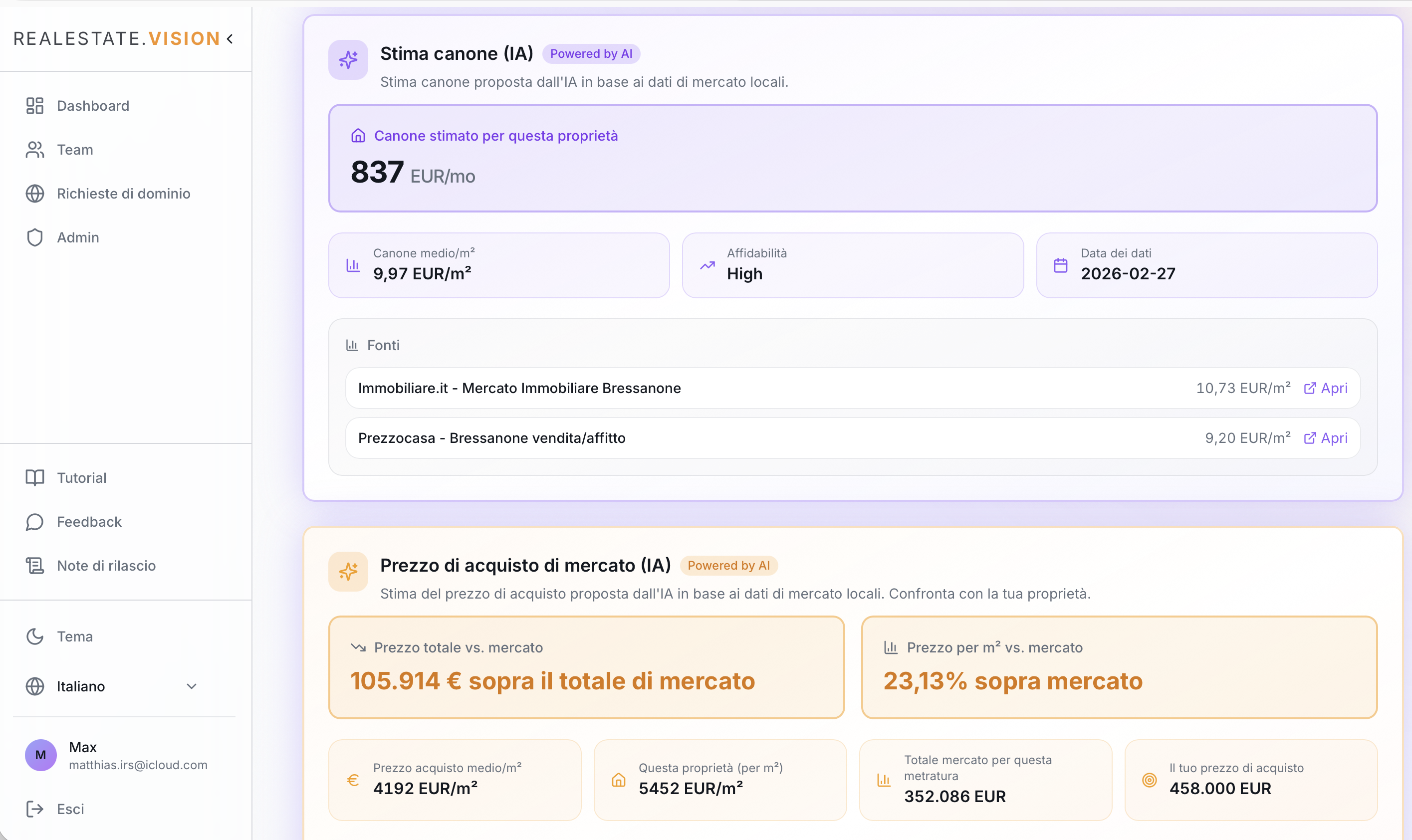This screenshot has width=1412, height=840.
Task: Expand the Italiano language dropdown
Action: (x=192, y=686)
